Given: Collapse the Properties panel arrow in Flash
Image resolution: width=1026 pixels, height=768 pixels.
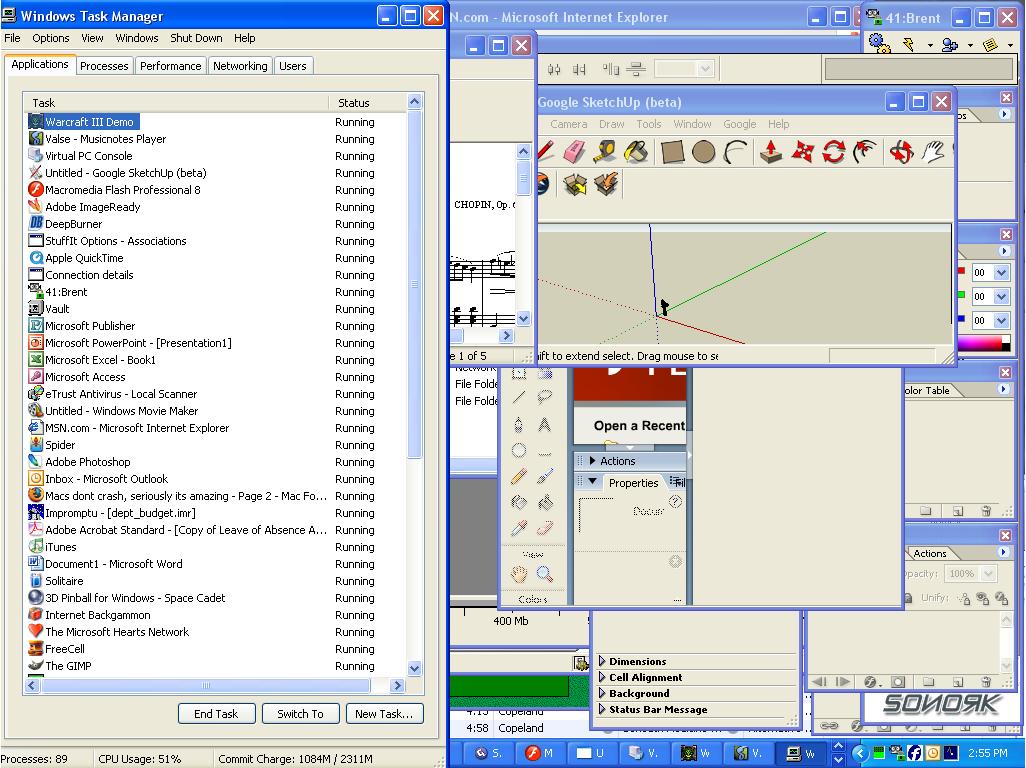Looking at the screenshot, I should 593,481.
